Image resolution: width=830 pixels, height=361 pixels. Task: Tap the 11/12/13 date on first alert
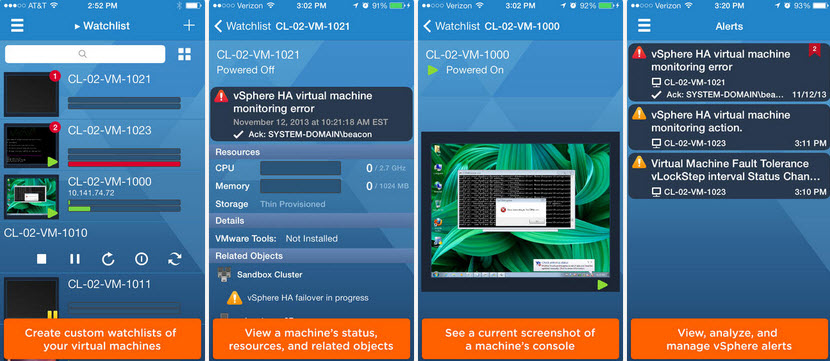click(810, 94)
